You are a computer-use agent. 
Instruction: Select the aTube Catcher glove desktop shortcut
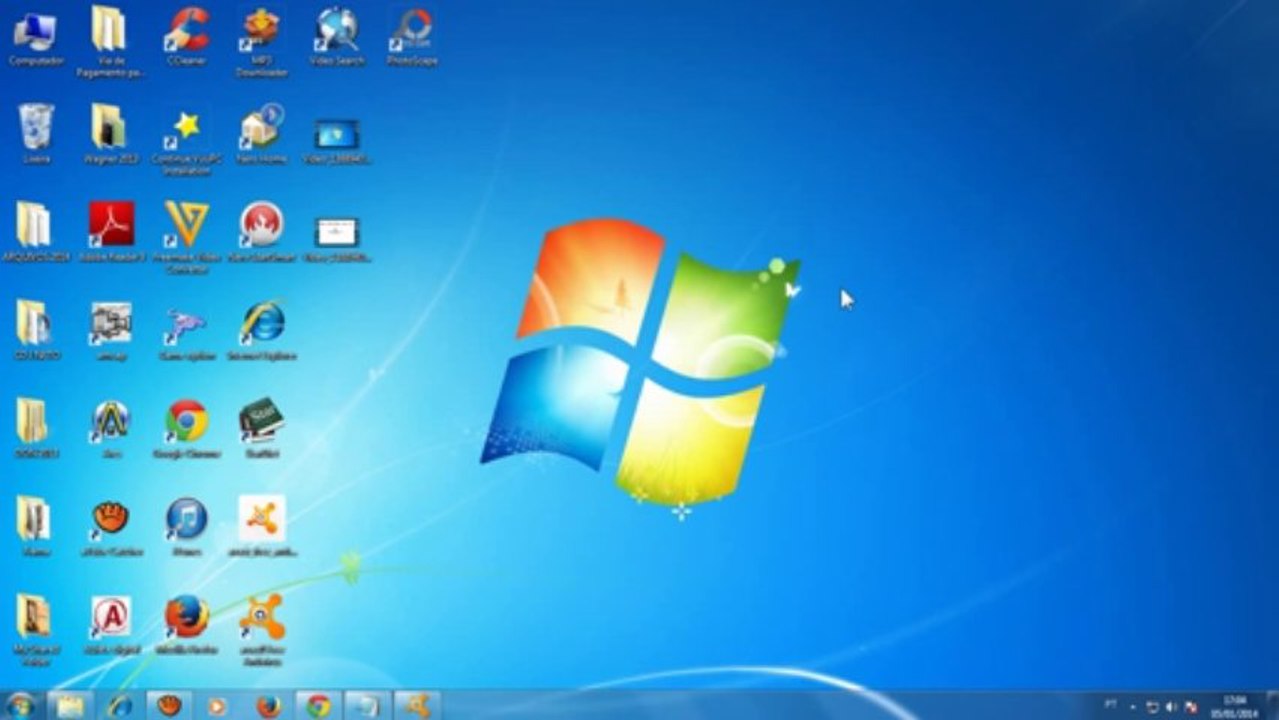(x=111, y=526)
